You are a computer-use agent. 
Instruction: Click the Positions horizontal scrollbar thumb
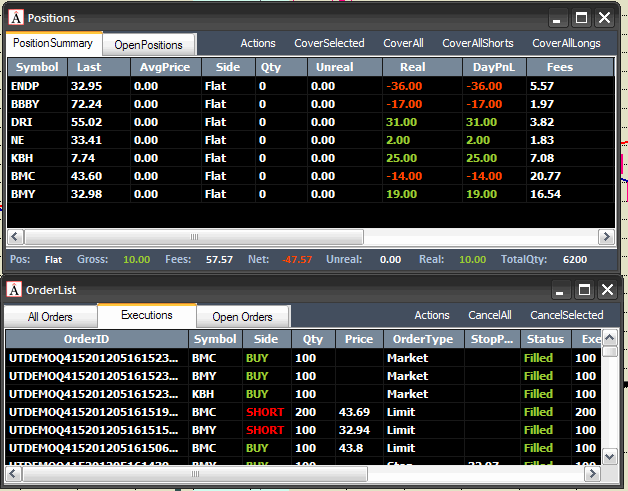tap(194, 237)
